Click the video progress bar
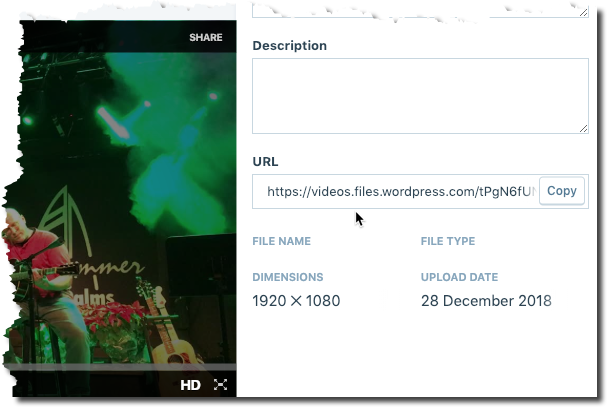This screenshot has height=407, width=607. pos(120,367)
